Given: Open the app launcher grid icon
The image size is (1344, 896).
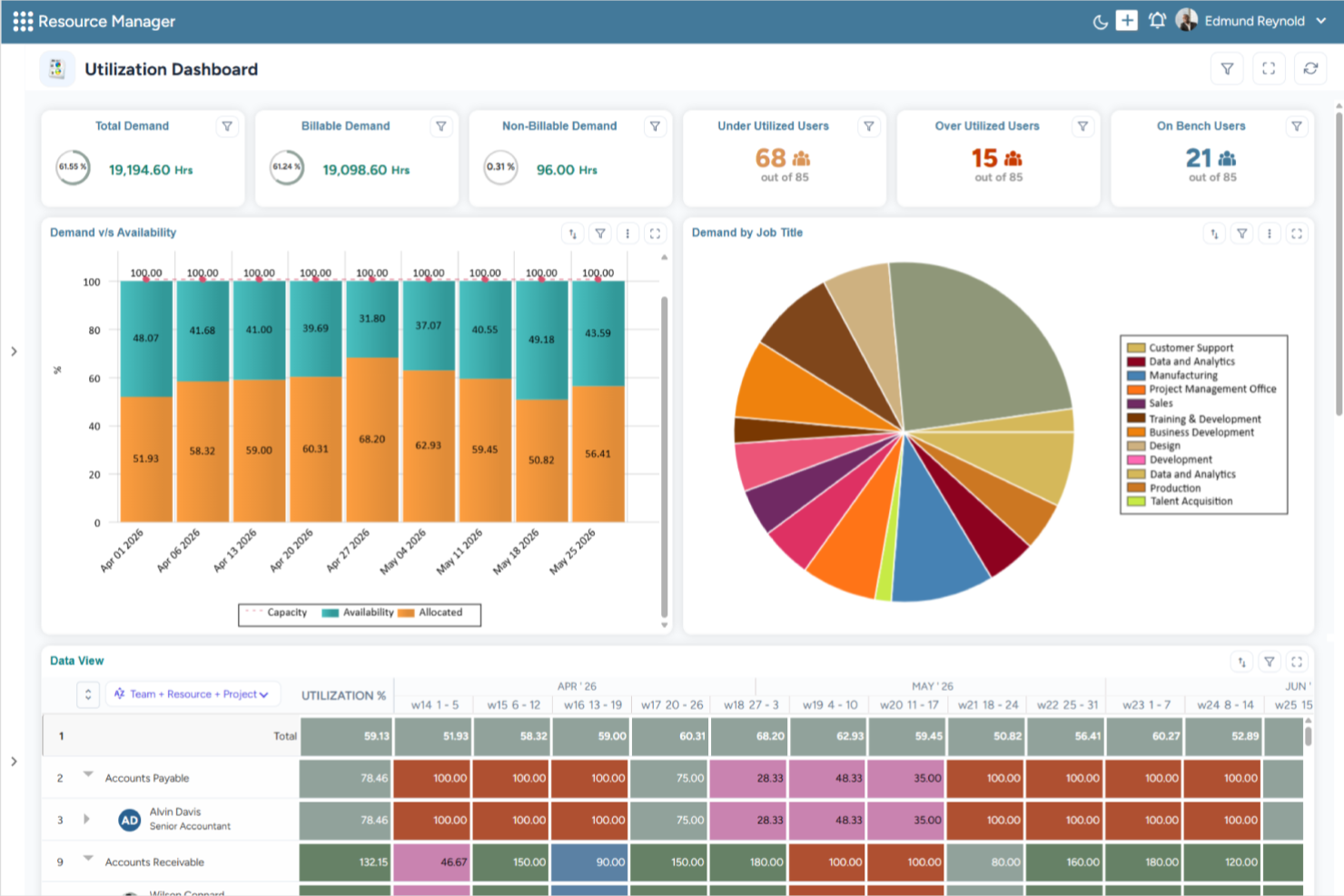Looking at the screenshot, I should click(23, 21).
